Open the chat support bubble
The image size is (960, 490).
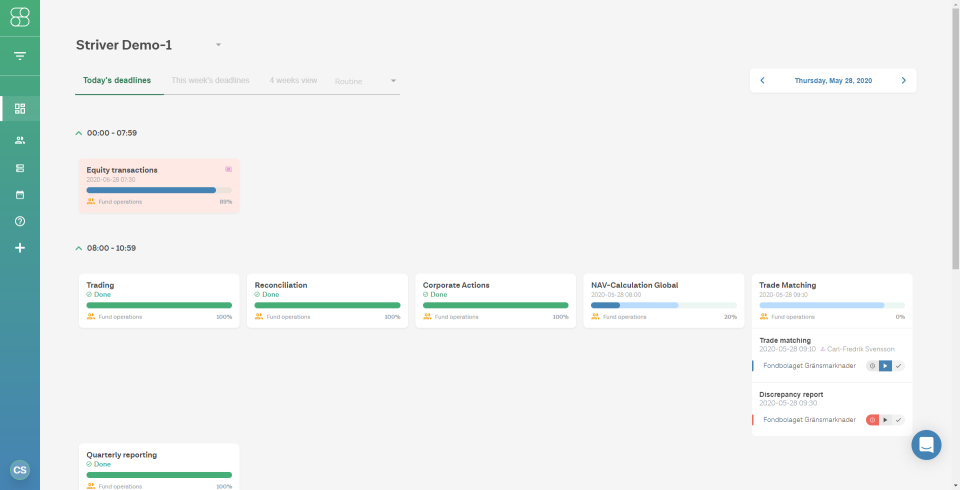pos(926,445)
